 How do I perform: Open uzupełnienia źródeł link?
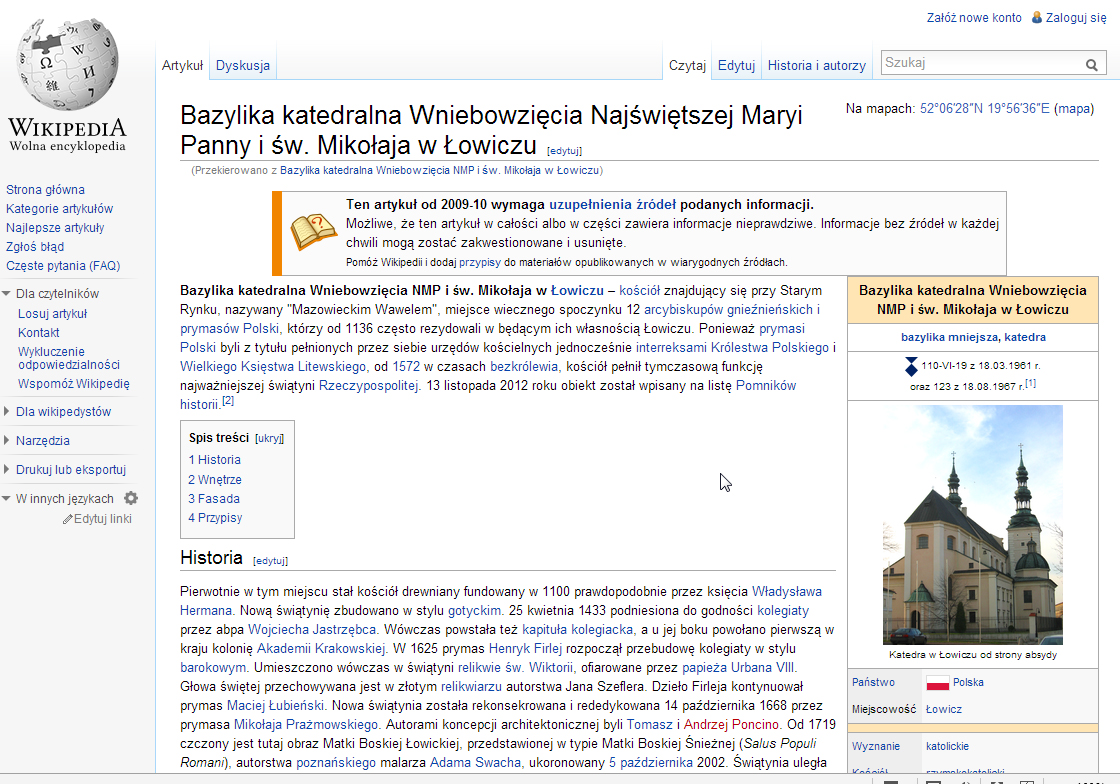612,204
